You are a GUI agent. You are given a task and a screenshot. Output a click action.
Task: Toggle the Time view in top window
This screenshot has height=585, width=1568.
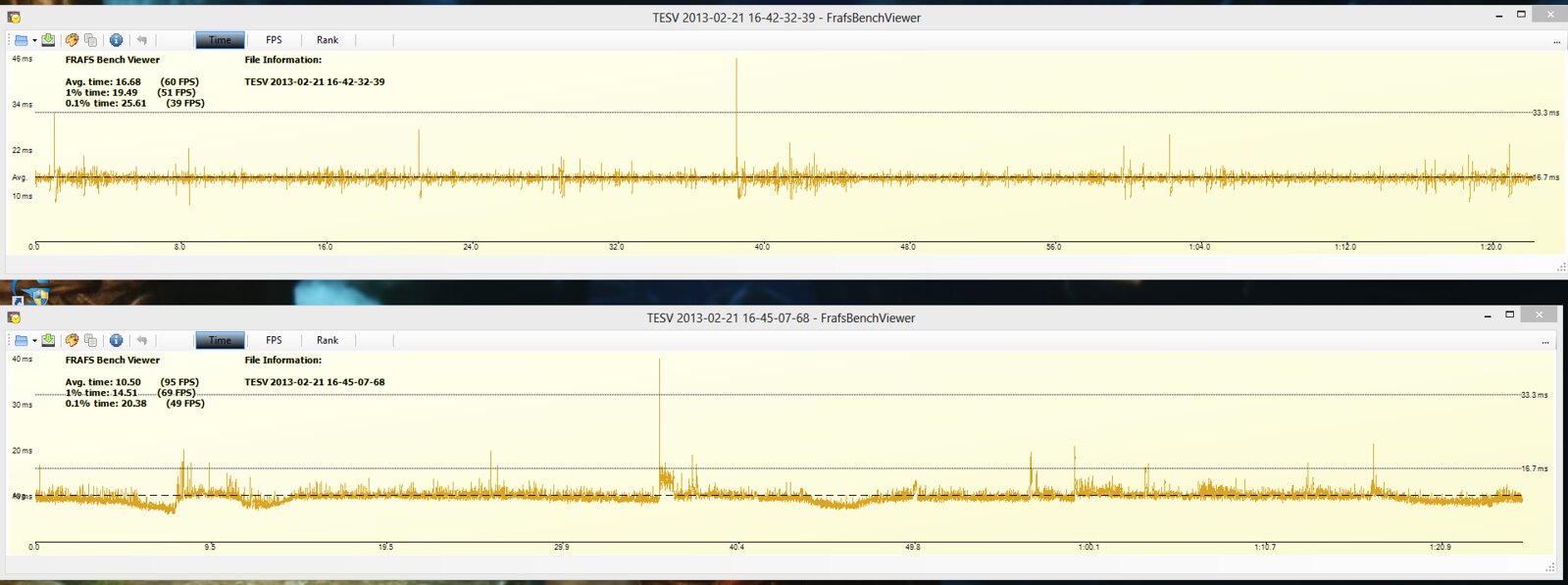220,40
